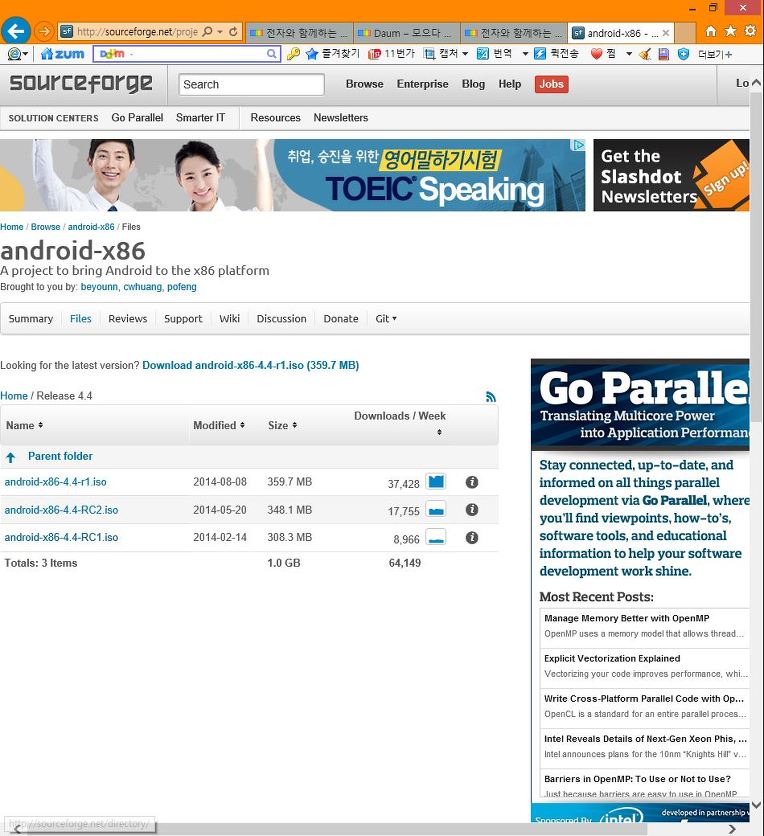764x836 pixels.
Task: Open android-x86-4.4-RC2.iso file link
Action: 61,510
